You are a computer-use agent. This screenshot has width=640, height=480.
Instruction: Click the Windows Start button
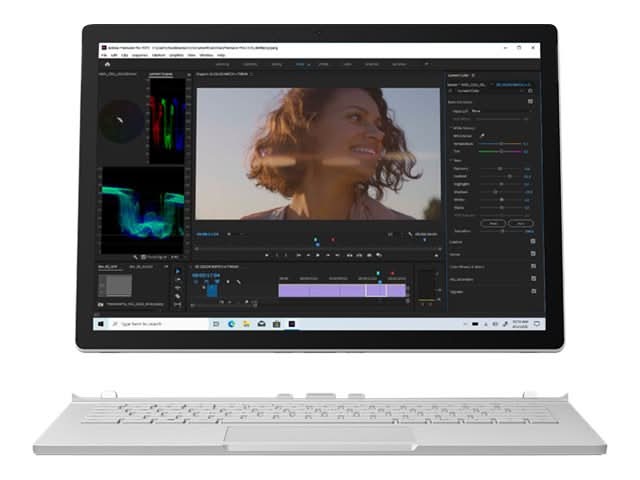click(x=101, y=323)
